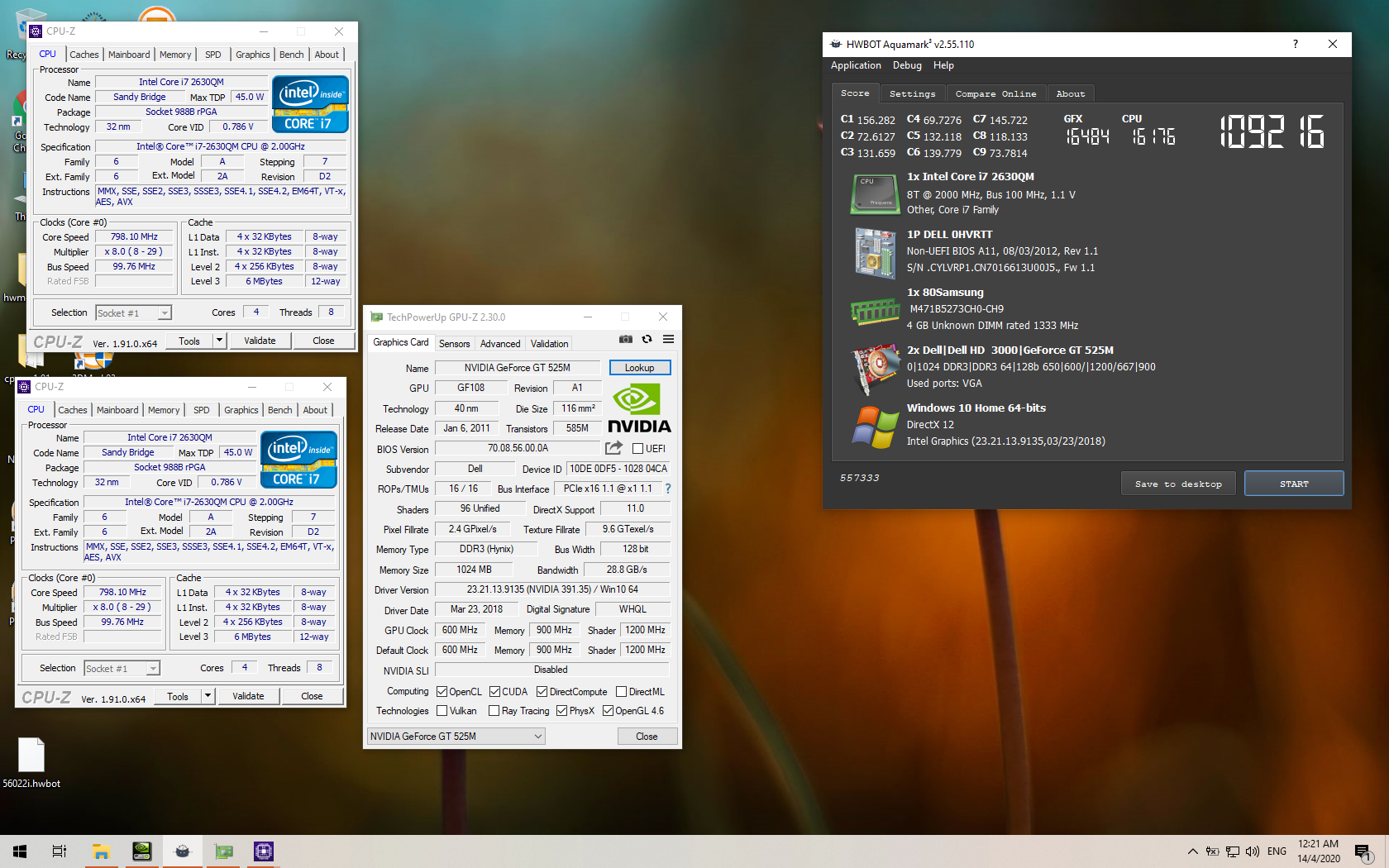Click the BIOS Version field in GPU-Z
The width and height of the screenshot is (1389, 868).
tap(518, 448)
